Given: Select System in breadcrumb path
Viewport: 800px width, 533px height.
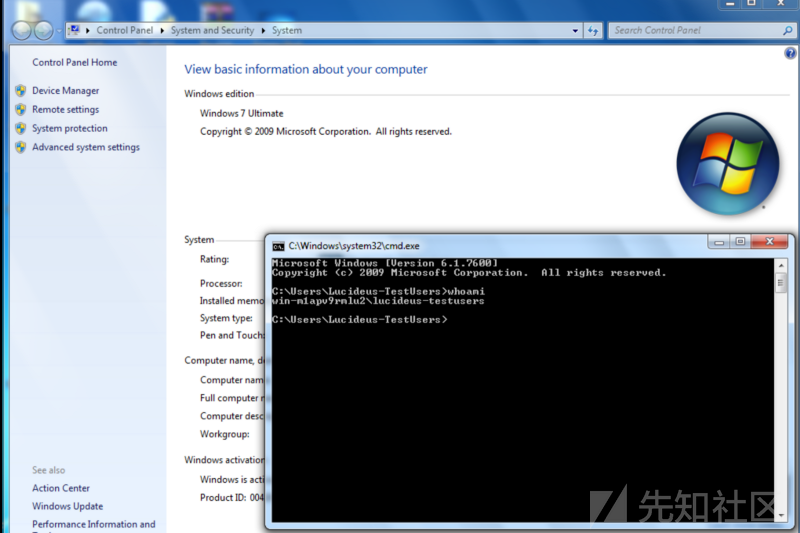Looking at the screenshot, I should point(287,30).
